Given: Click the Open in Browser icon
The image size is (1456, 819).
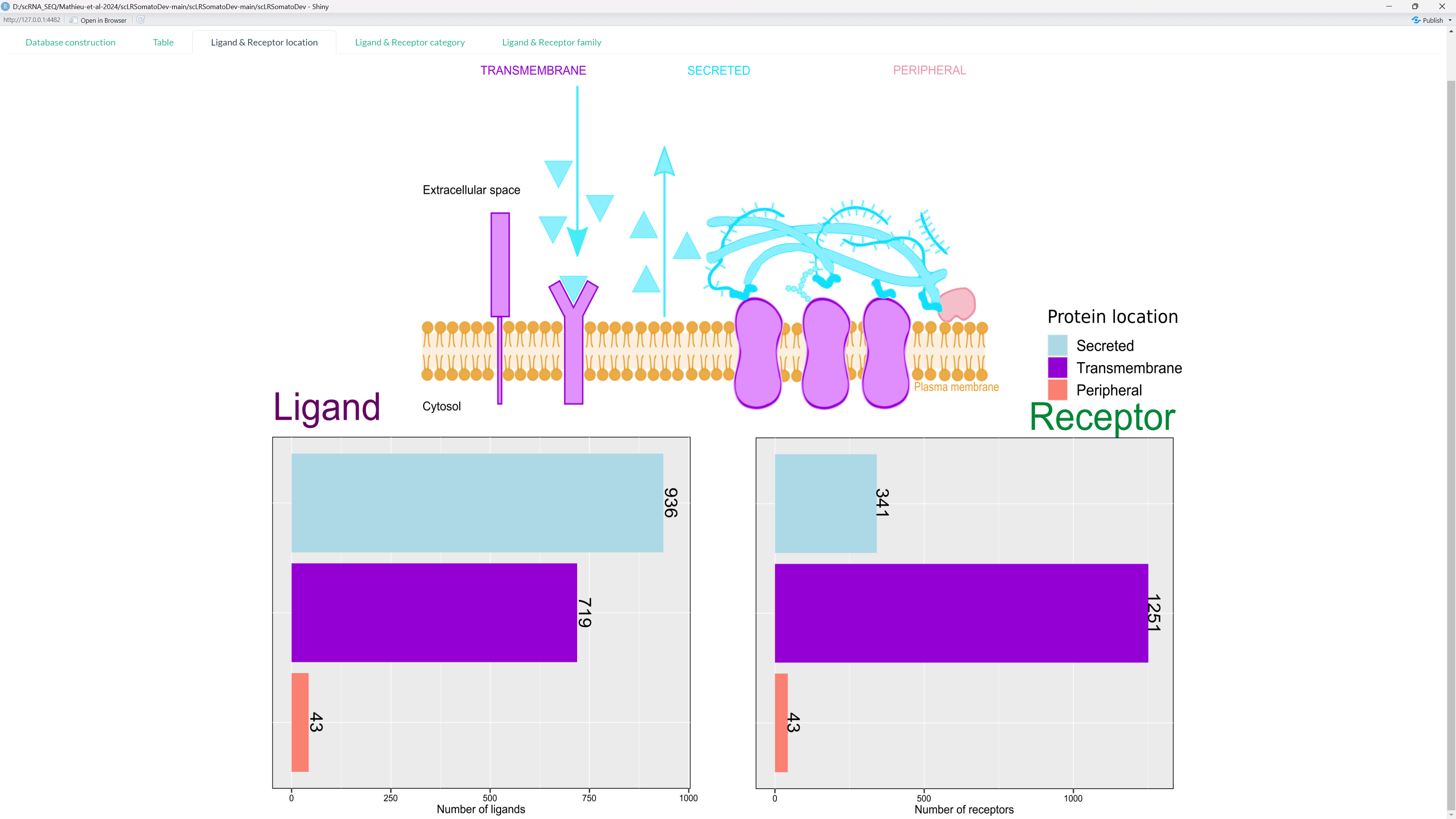Looking at the screenshot, I should click(x=74, y=20).
